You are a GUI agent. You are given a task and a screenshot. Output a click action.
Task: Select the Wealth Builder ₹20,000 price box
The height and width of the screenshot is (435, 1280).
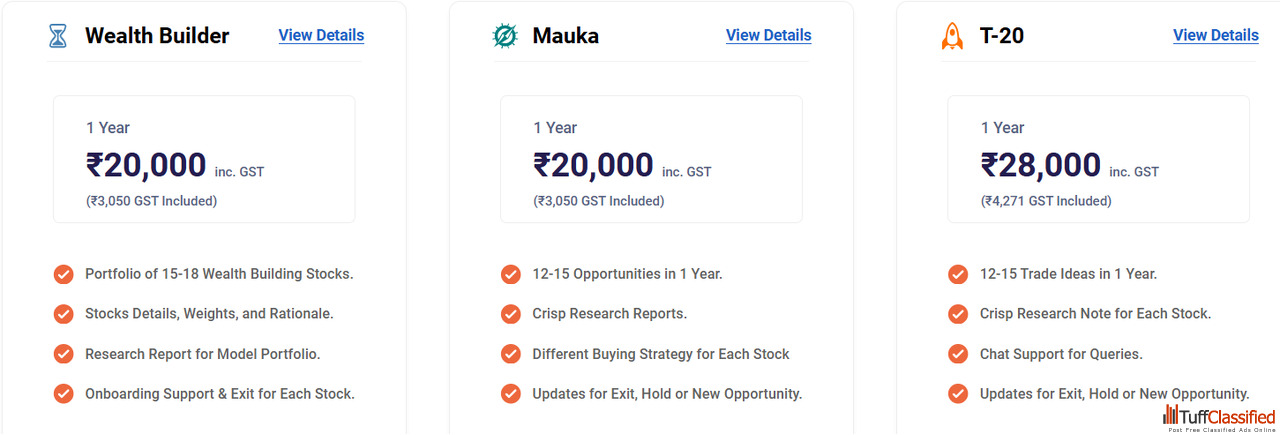click(x=204, y=159)
